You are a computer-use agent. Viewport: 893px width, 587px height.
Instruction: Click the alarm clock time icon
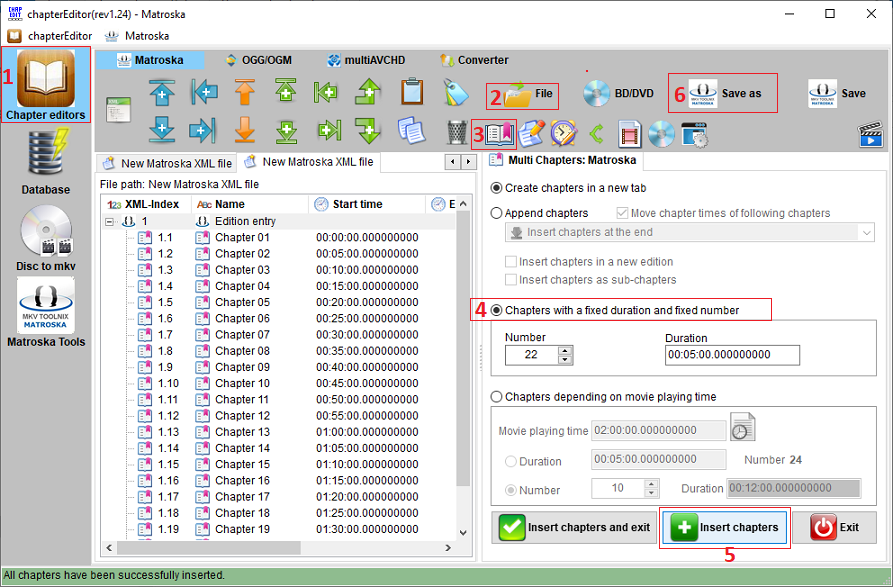(563, 134)
